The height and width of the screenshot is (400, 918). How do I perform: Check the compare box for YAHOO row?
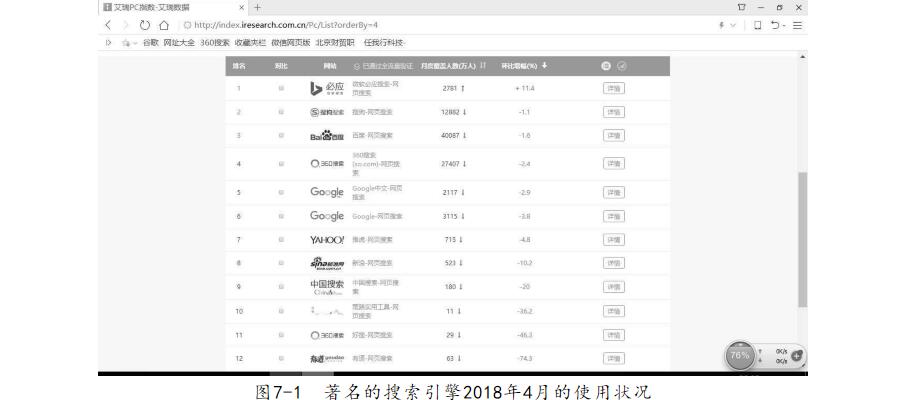click(x=281, y=240)
